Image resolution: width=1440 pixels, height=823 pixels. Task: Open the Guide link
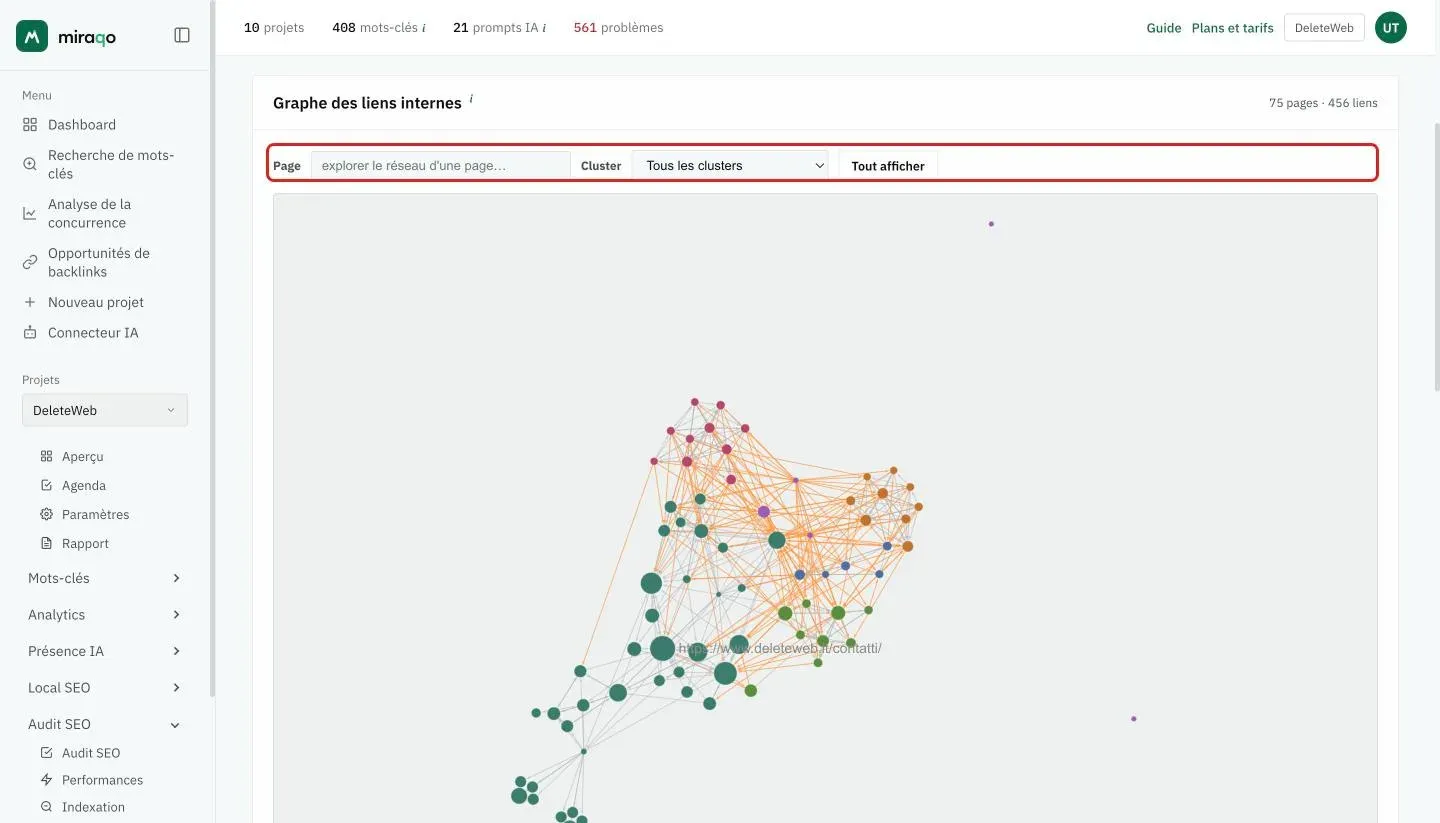pyautogui.click(x=1164, y=28)
